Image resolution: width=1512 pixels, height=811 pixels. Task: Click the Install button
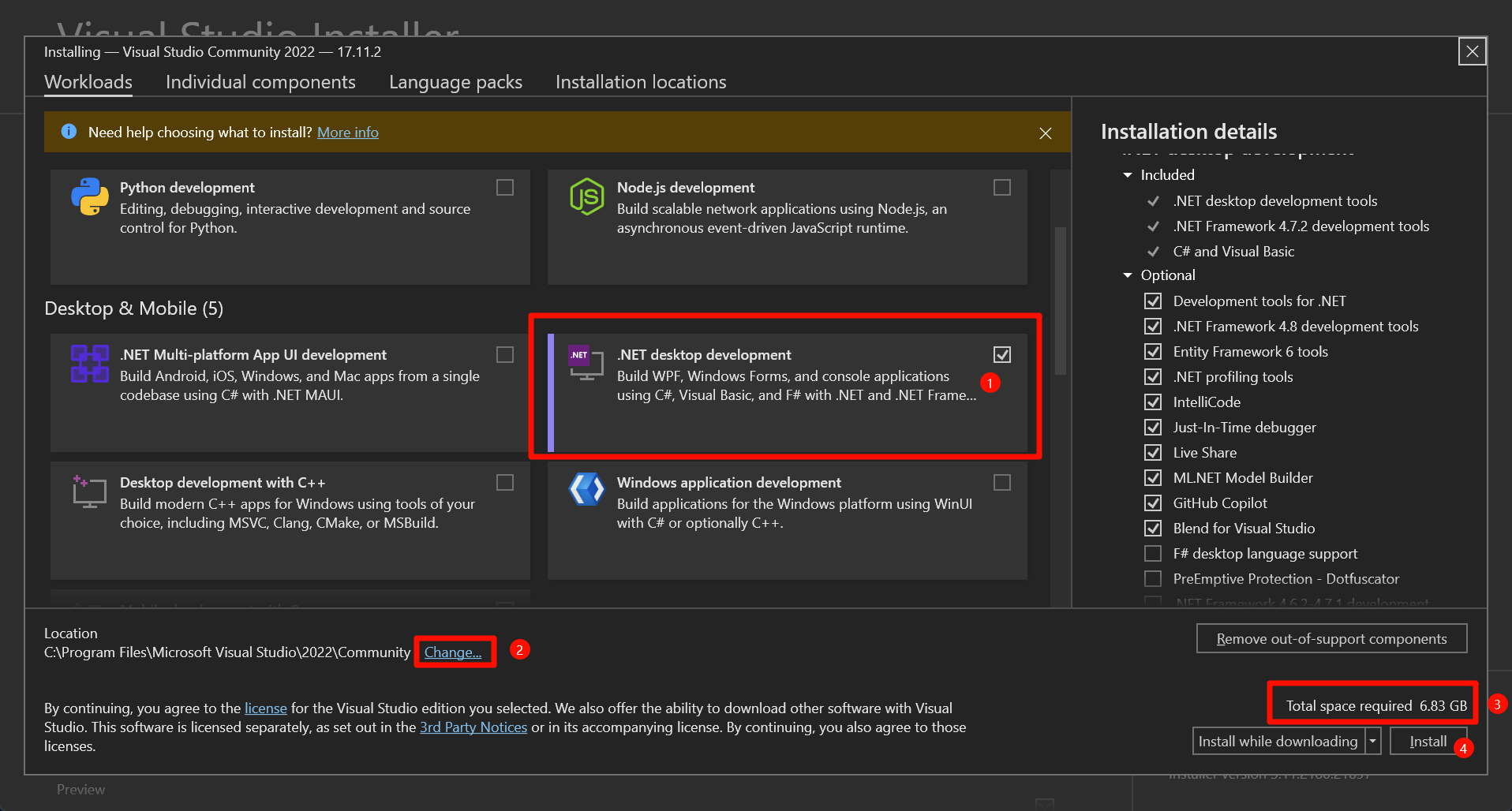pos(1428,742)
